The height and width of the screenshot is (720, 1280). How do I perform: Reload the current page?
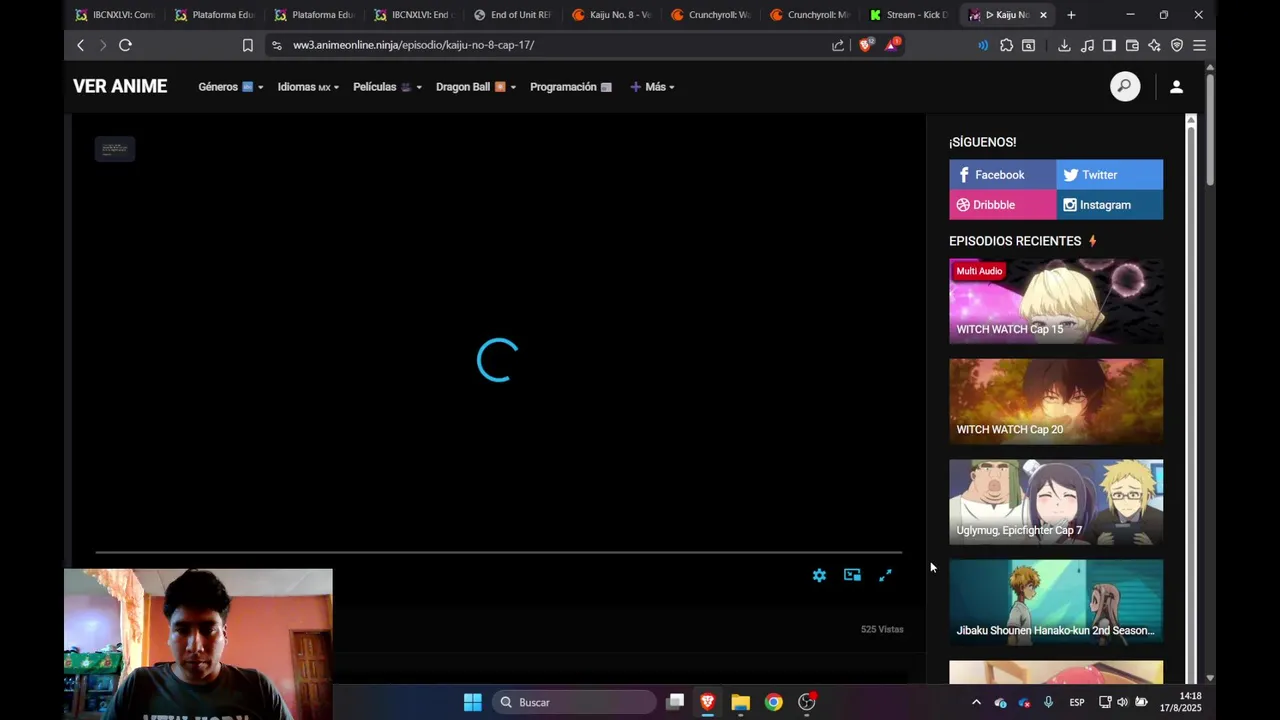pos(125,45)
